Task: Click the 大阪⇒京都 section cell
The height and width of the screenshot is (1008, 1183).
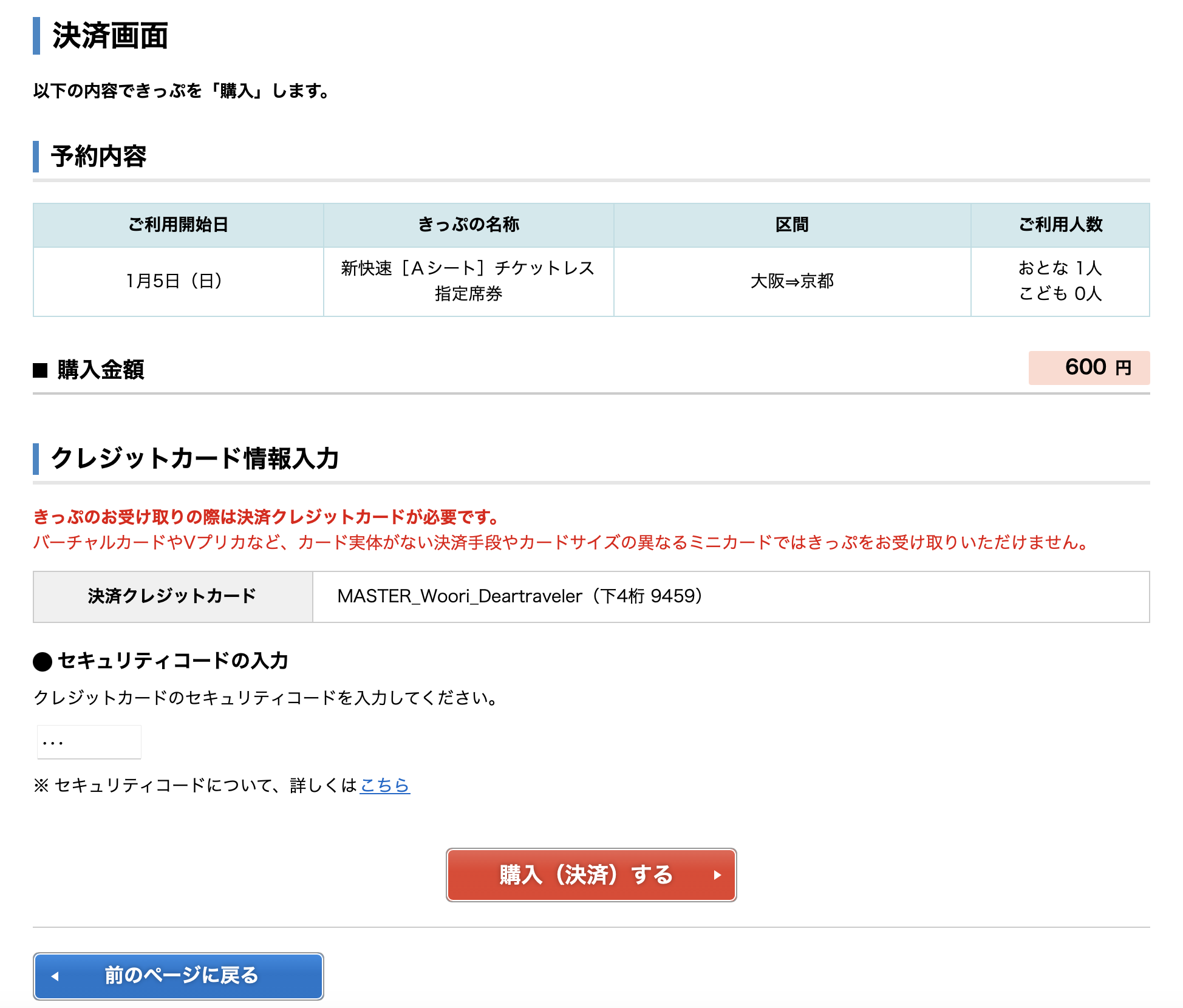Action: tap(792, 281)
